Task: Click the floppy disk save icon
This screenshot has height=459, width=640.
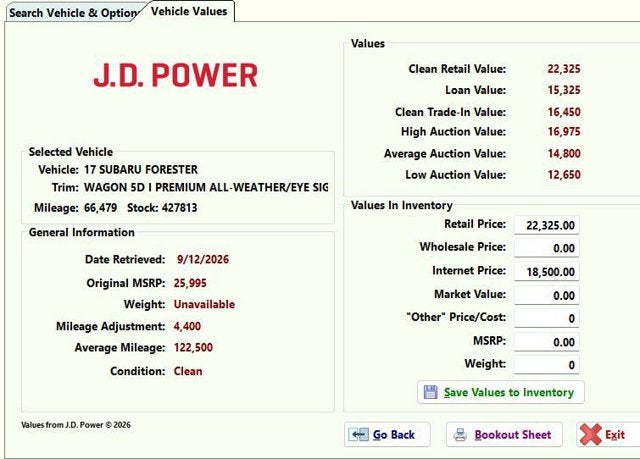Action: click(x=431, y=392)
